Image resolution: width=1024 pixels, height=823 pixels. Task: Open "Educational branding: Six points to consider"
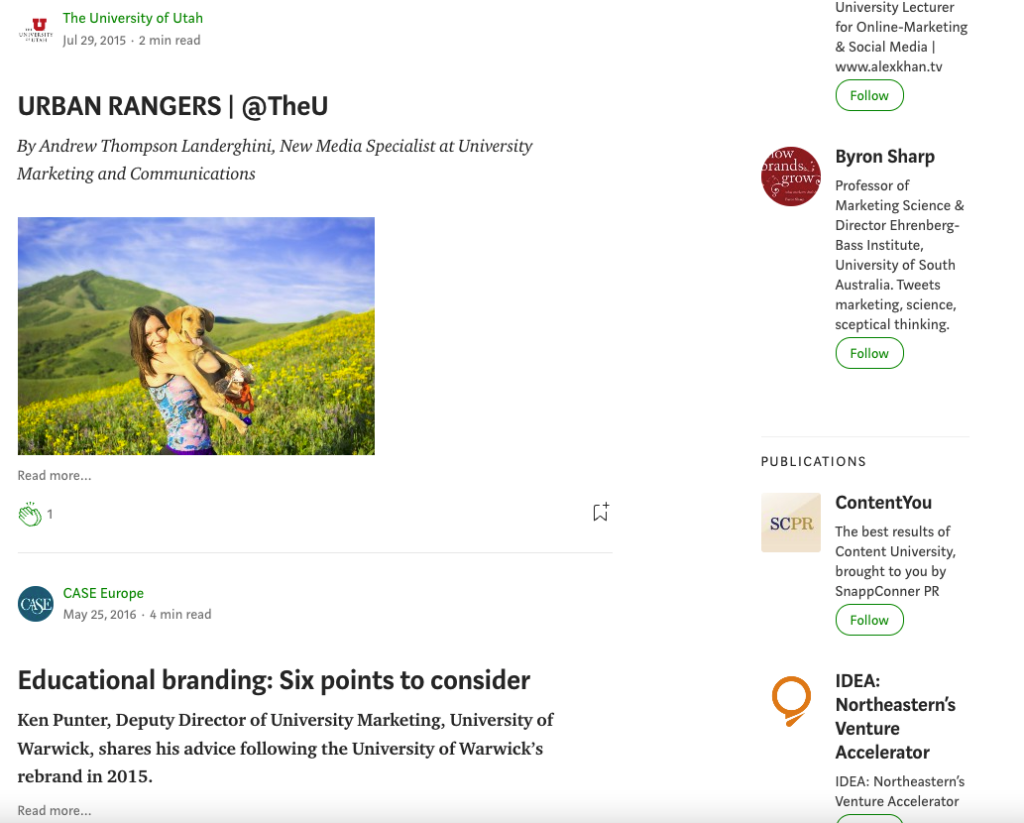click(x=274, y=680)
